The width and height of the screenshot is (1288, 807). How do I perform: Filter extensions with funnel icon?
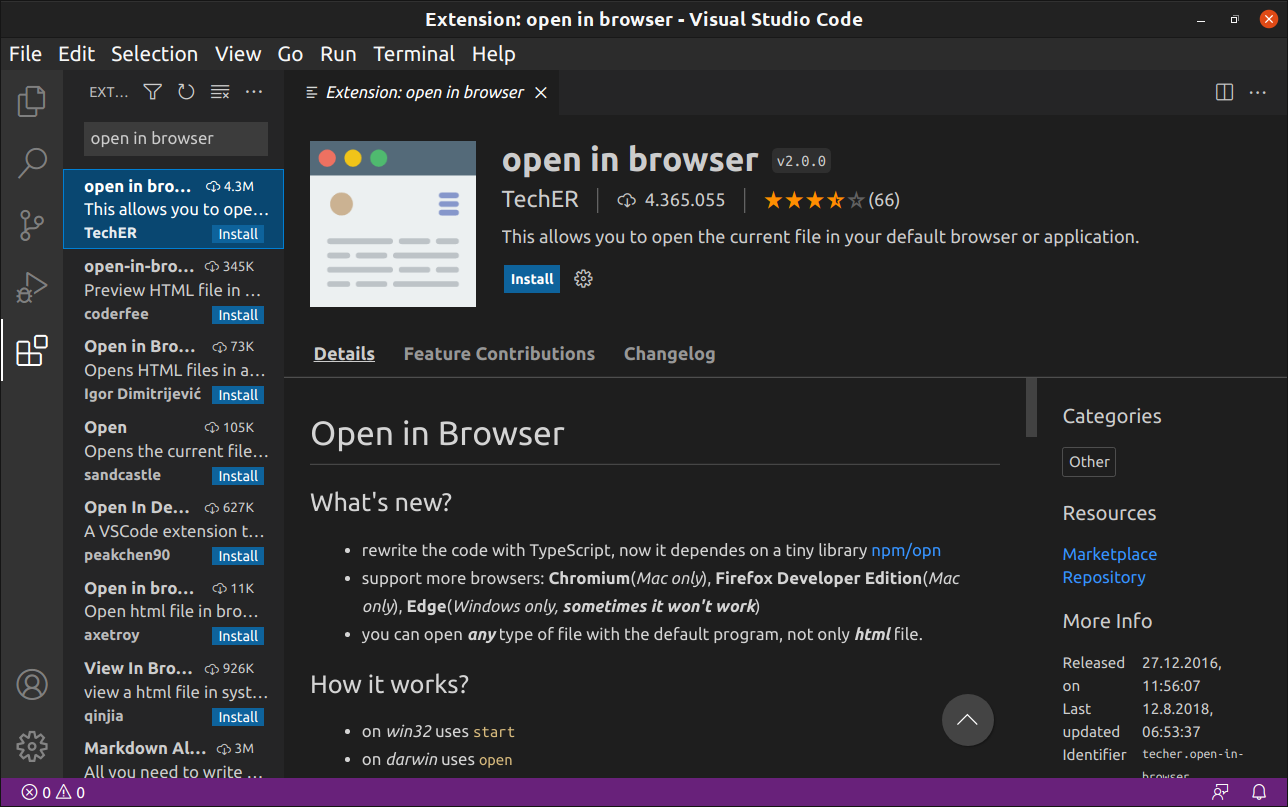coord(152,92)
